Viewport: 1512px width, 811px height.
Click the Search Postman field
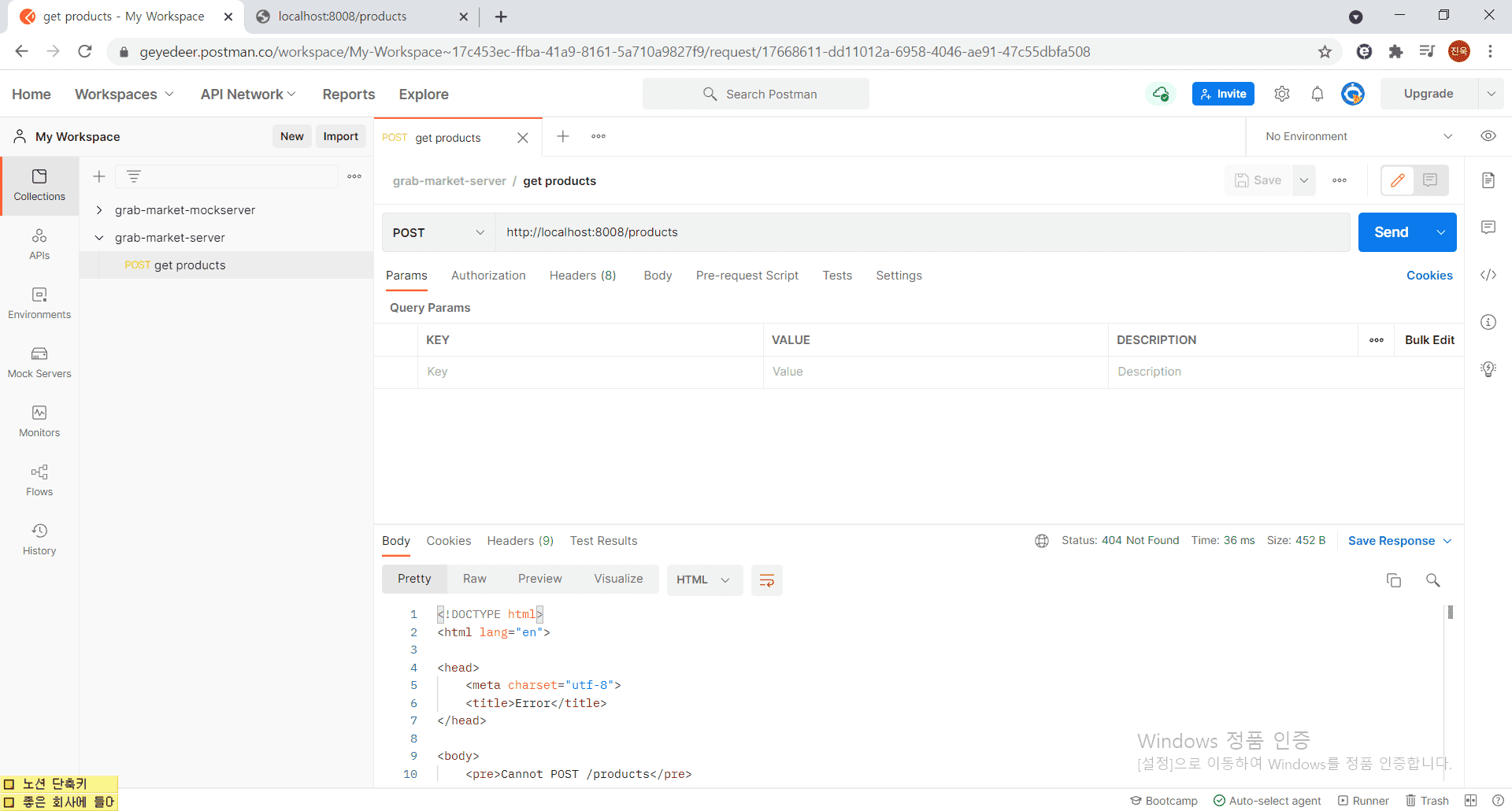756,94
